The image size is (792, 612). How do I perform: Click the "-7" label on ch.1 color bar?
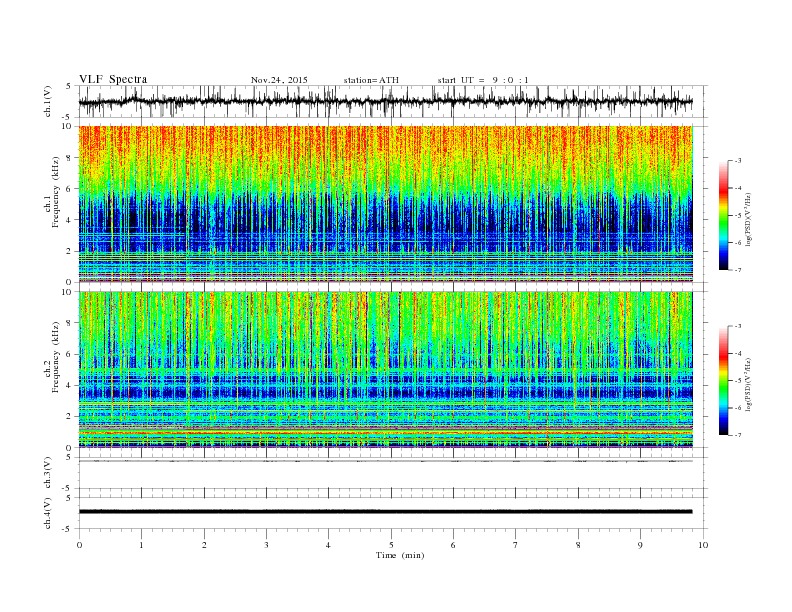[738, 270]
